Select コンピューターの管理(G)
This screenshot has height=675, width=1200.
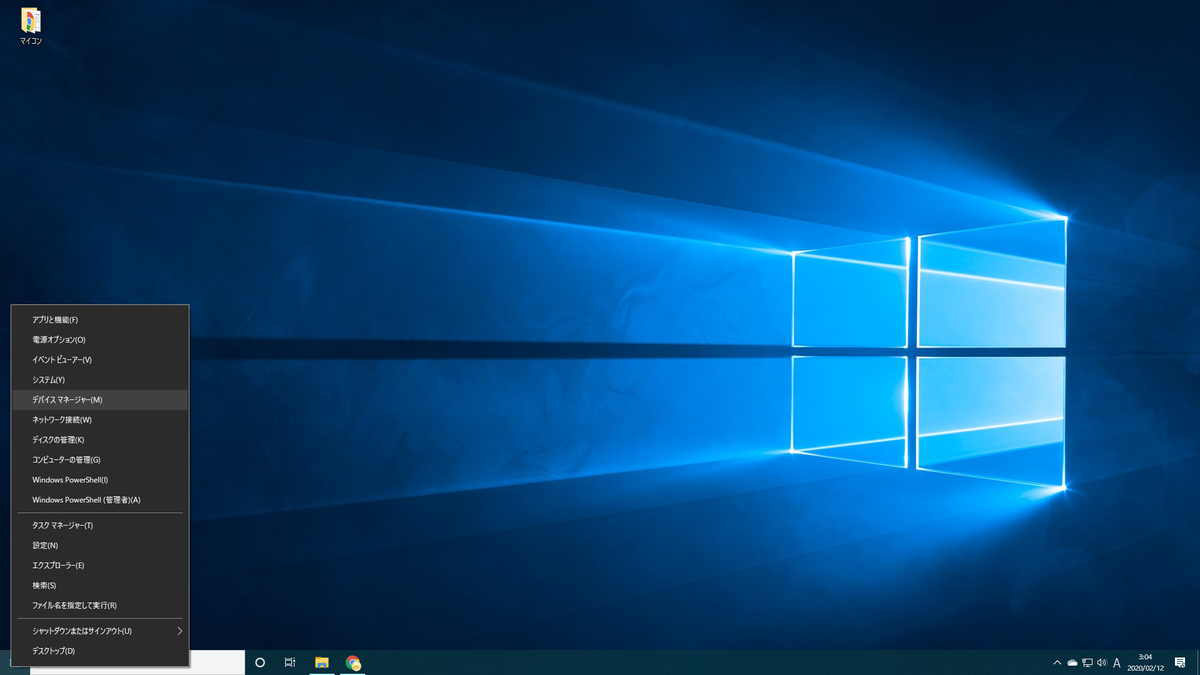click(x=99, y=460)
